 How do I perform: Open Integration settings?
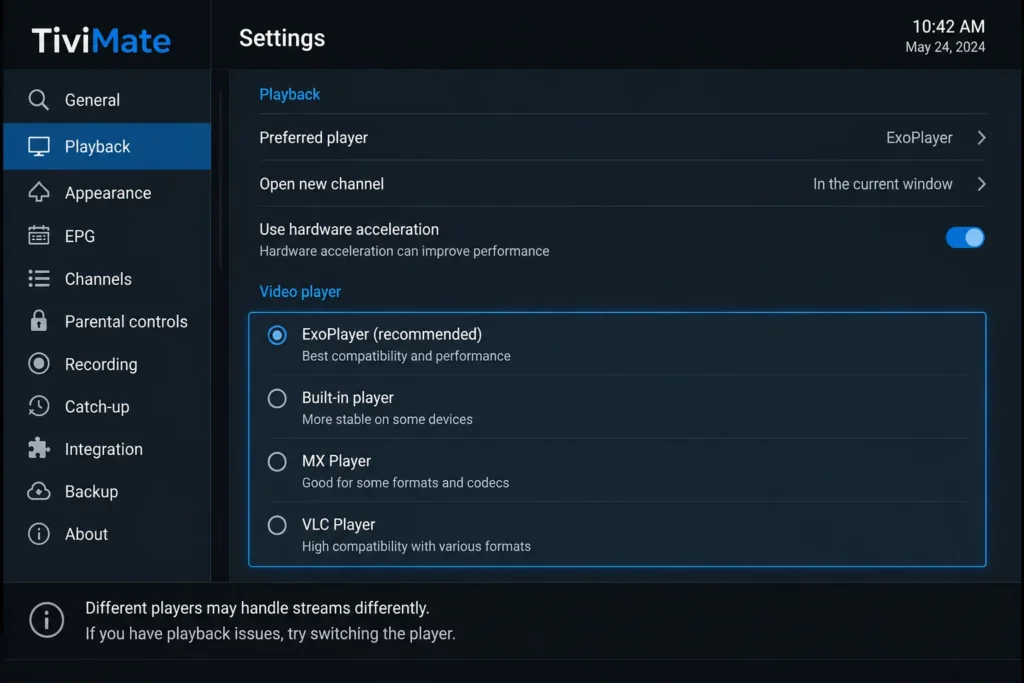107,449
